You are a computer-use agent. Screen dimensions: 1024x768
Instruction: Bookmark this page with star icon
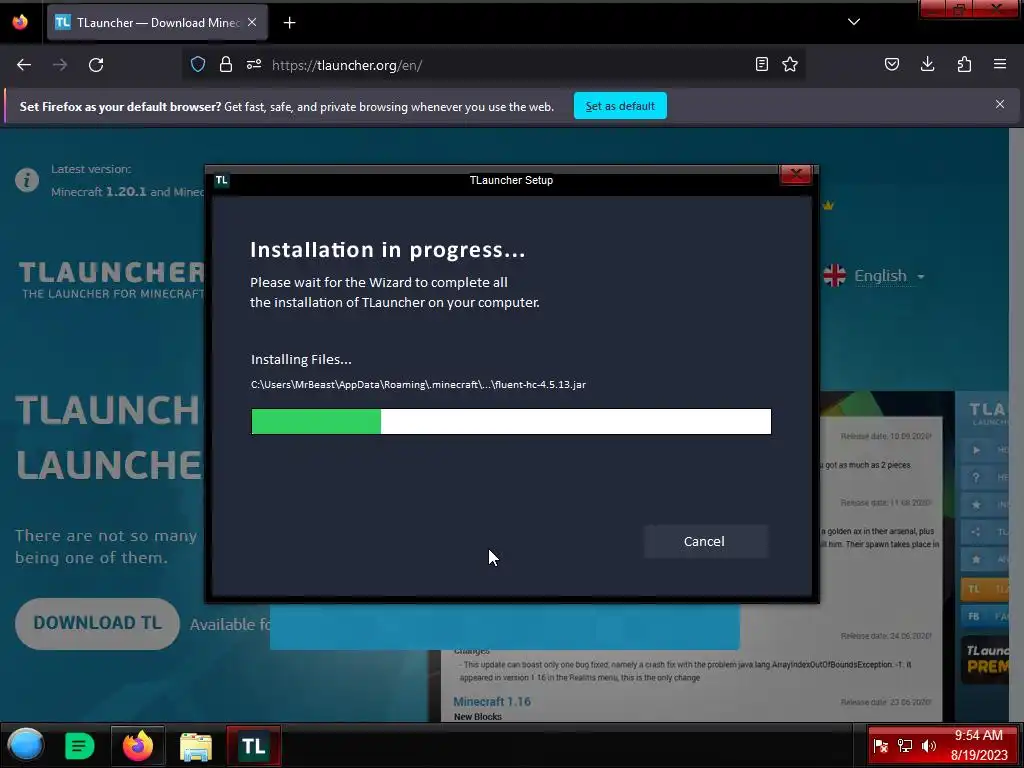coord(790,64)
